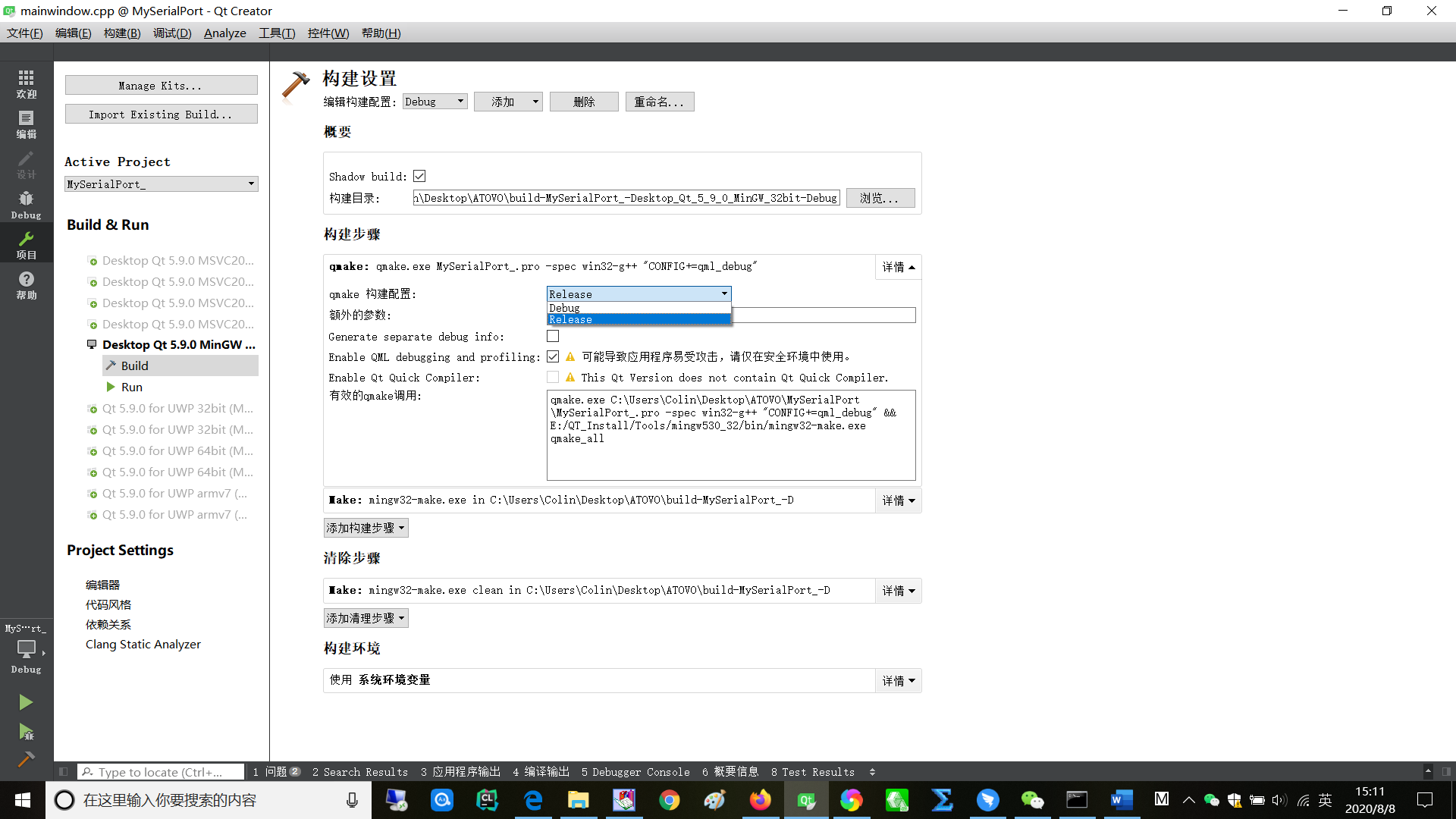Switch to the 欢迎 (Welcome) mode
This screenshot has width=1456, height=819.
coord(26,83)
